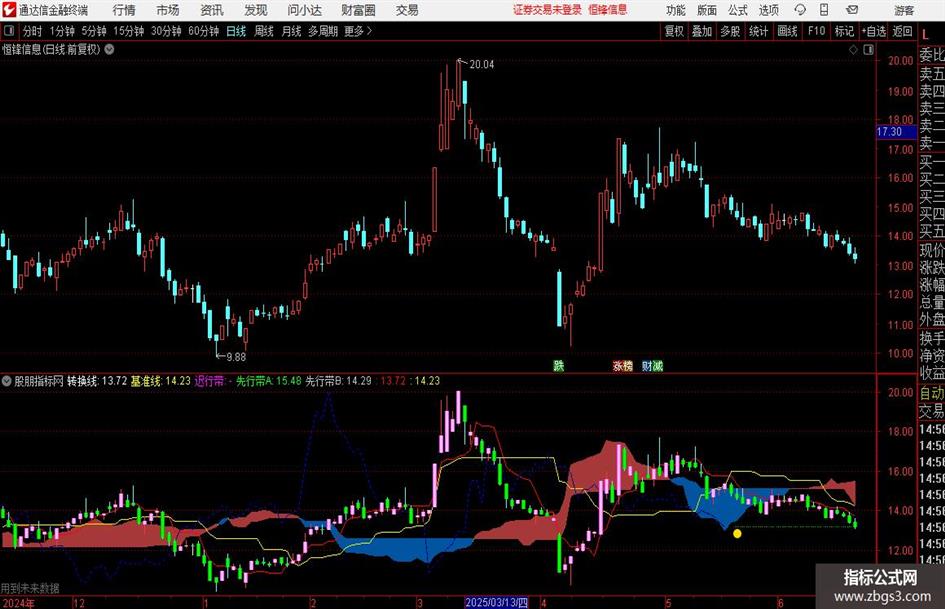Click the 9.88 low price label
945x609 pixels.
click(x=236, y=357)
